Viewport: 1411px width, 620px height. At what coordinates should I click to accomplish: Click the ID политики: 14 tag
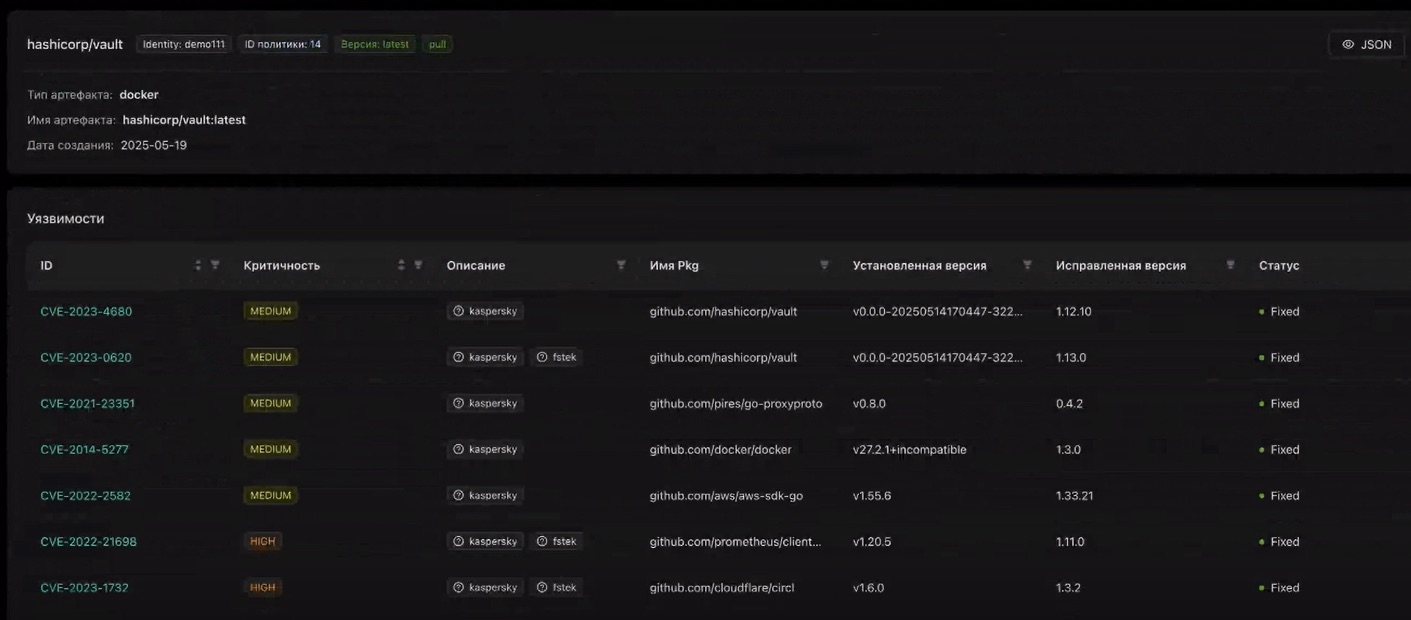[283, 44]
